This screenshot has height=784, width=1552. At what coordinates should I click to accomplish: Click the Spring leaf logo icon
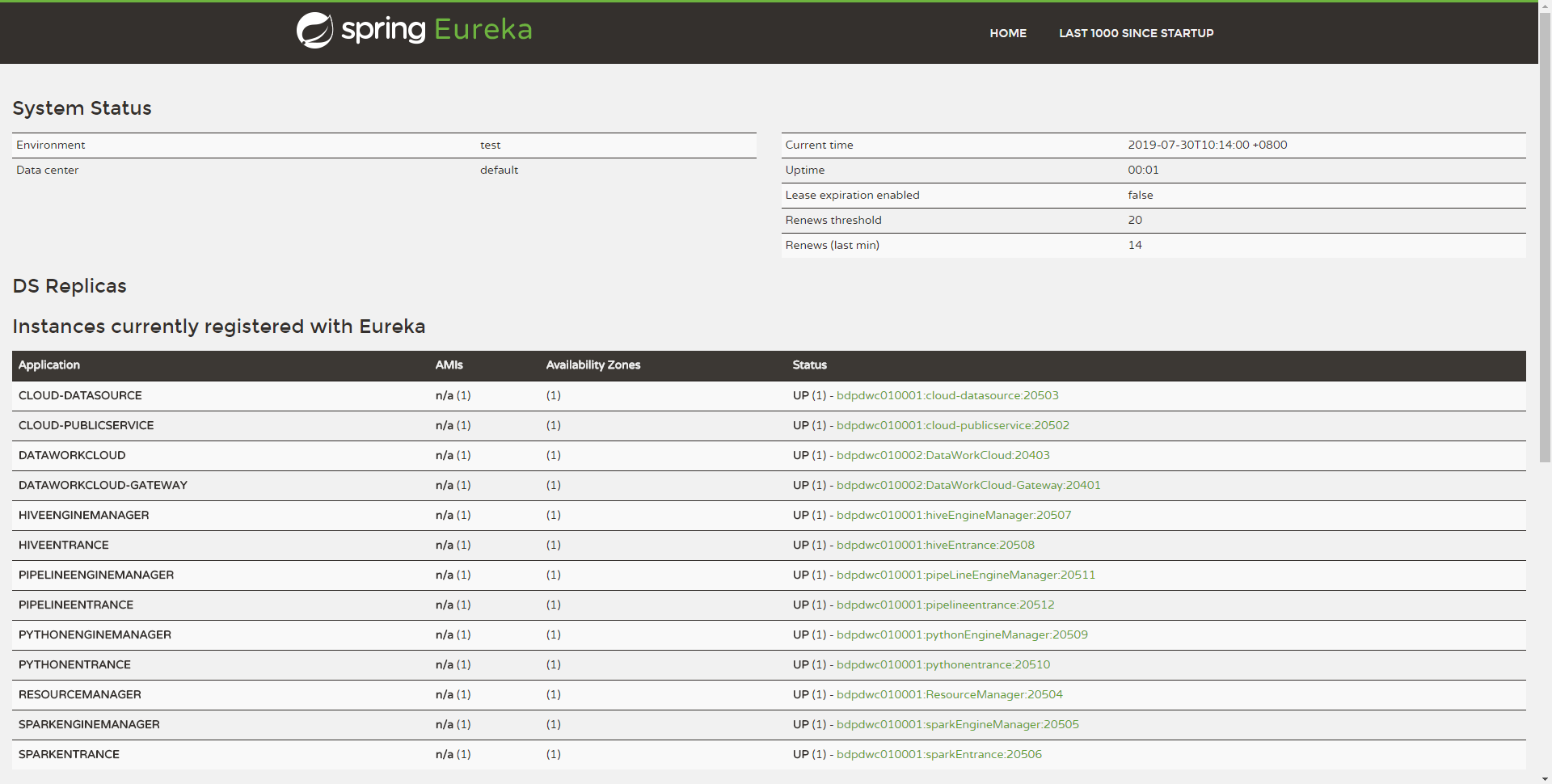(314, 31)
